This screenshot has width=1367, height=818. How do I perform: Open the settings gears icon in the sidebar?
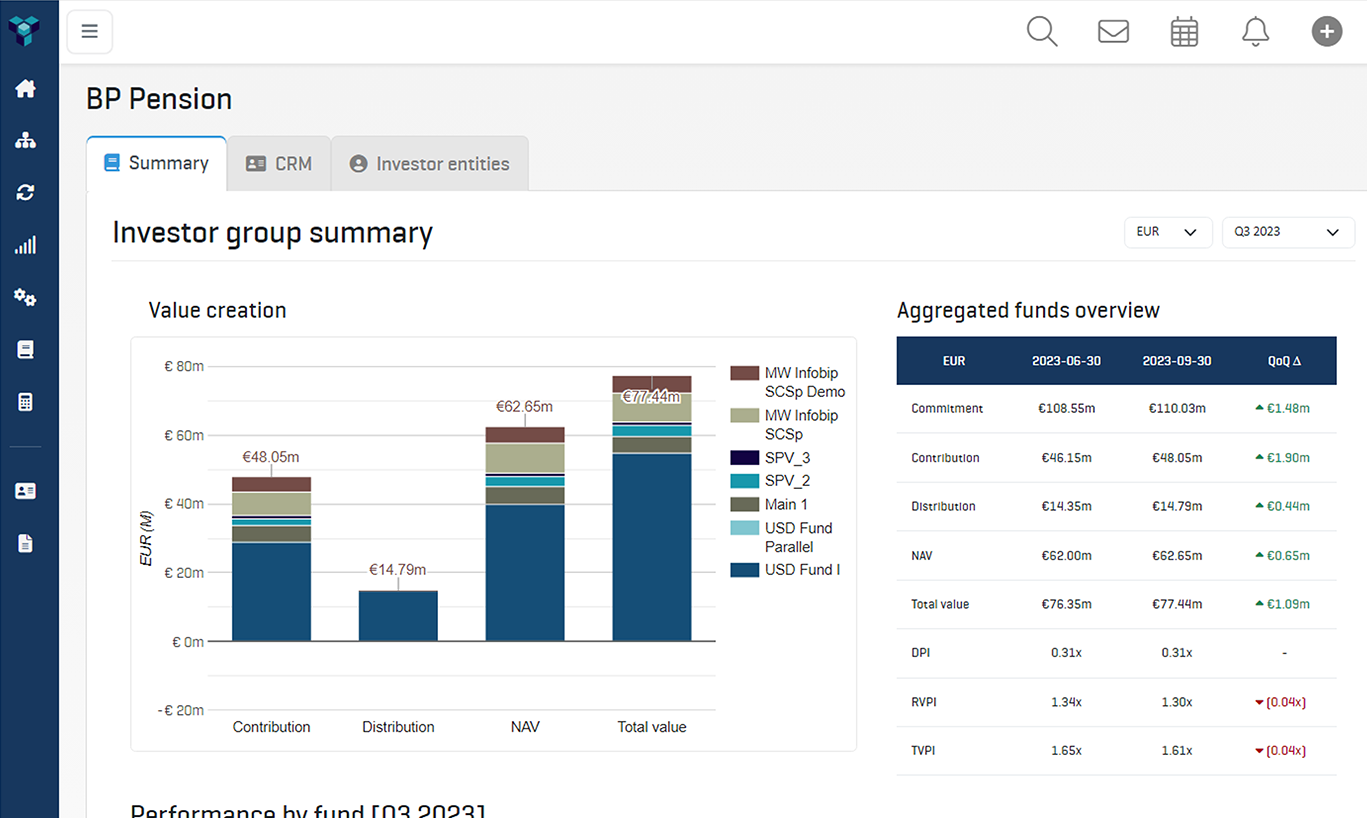click(x=27, y=297)
